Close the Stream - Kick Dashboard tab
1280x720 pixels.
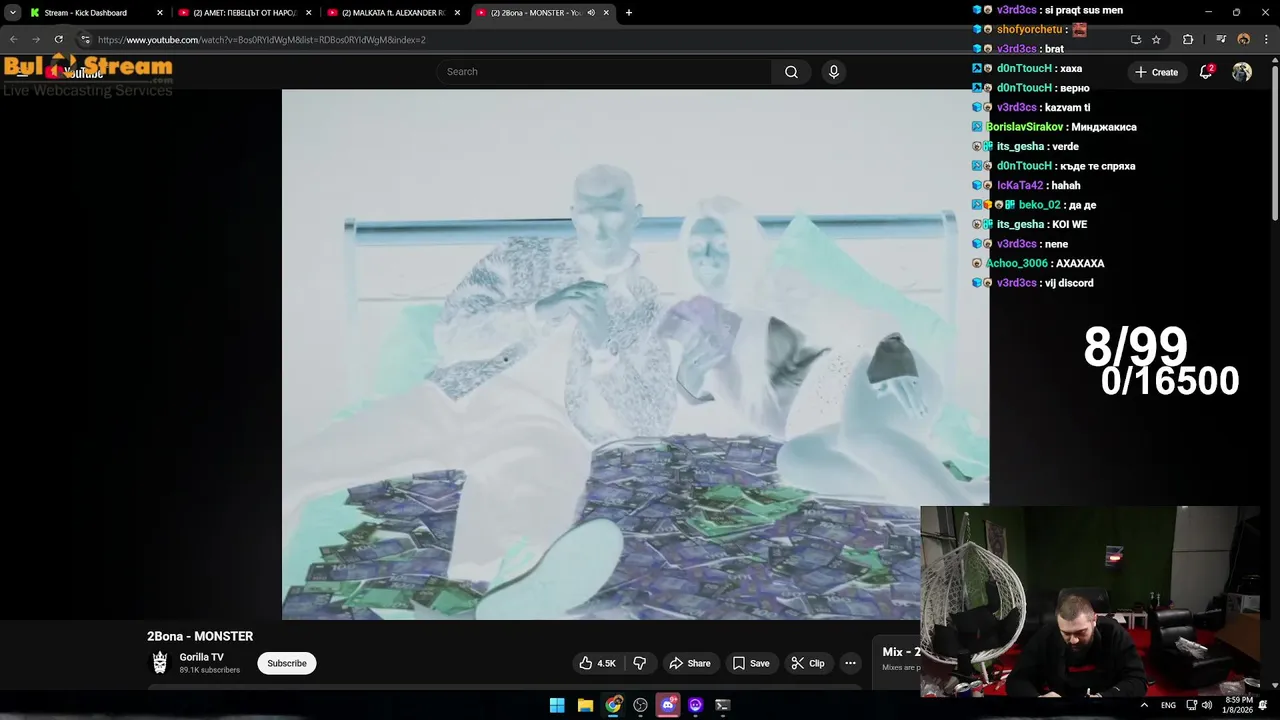[x=159, y=13]
